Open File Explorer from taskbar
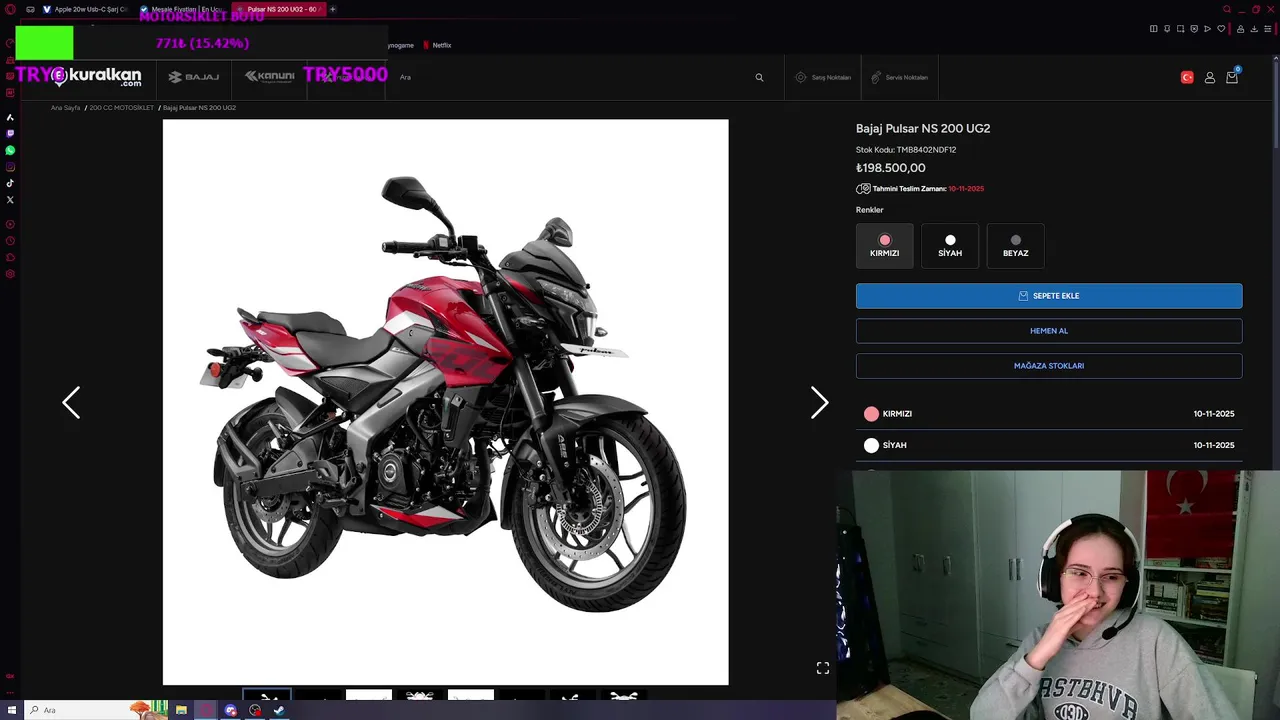The height and width of the screenshot is (720, 1280). tap(181, 710)
